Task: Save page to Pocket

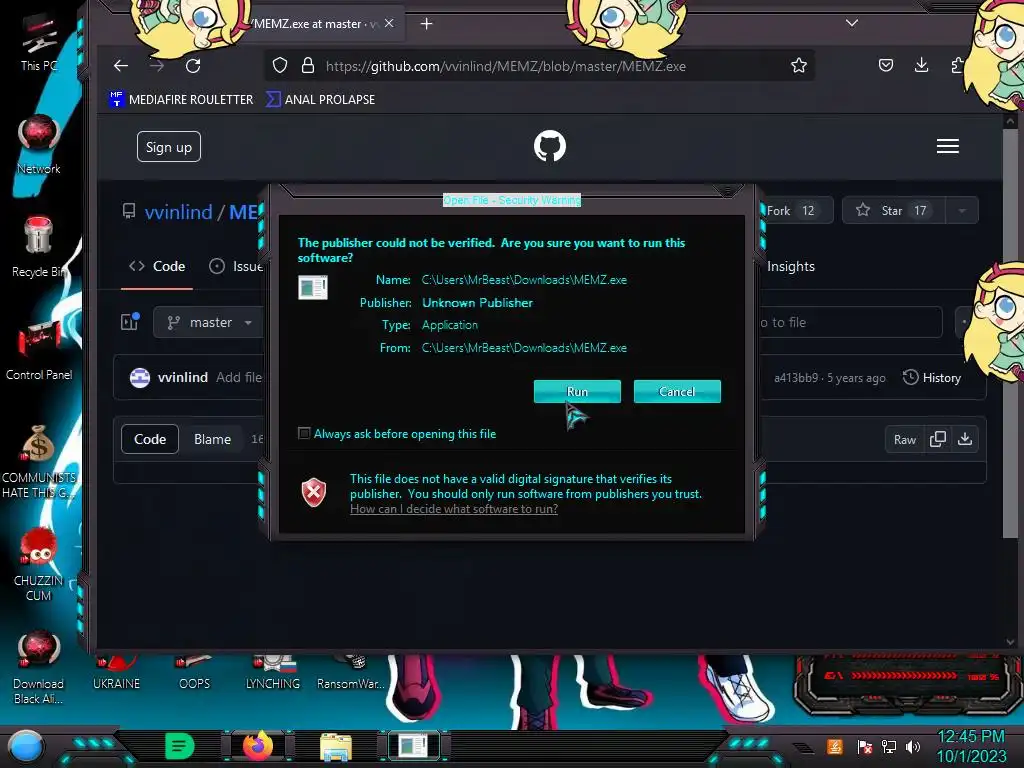Action: pos(886,65)
